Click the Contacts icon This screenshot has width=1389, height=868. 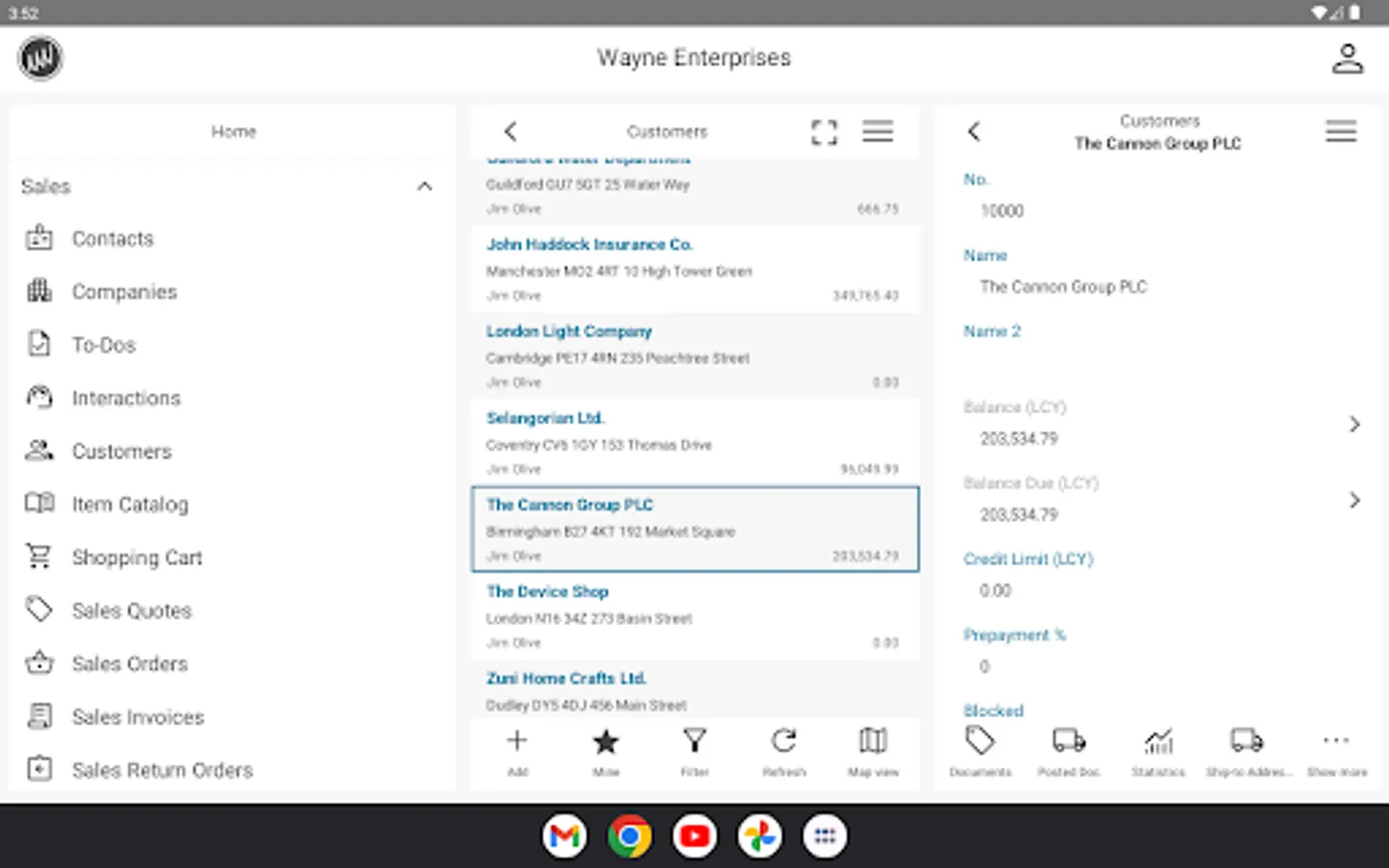click(40, 237)
